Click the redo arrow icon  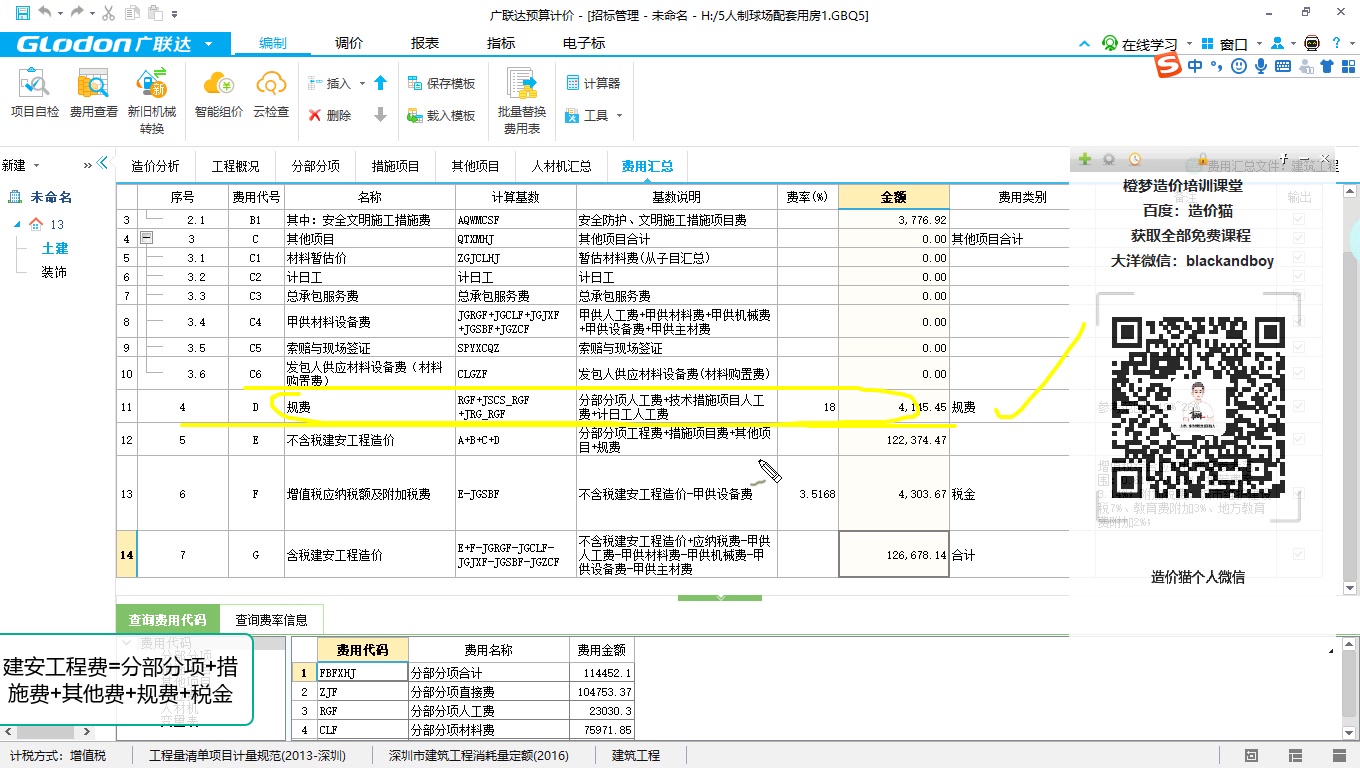(x=77, y=14)
